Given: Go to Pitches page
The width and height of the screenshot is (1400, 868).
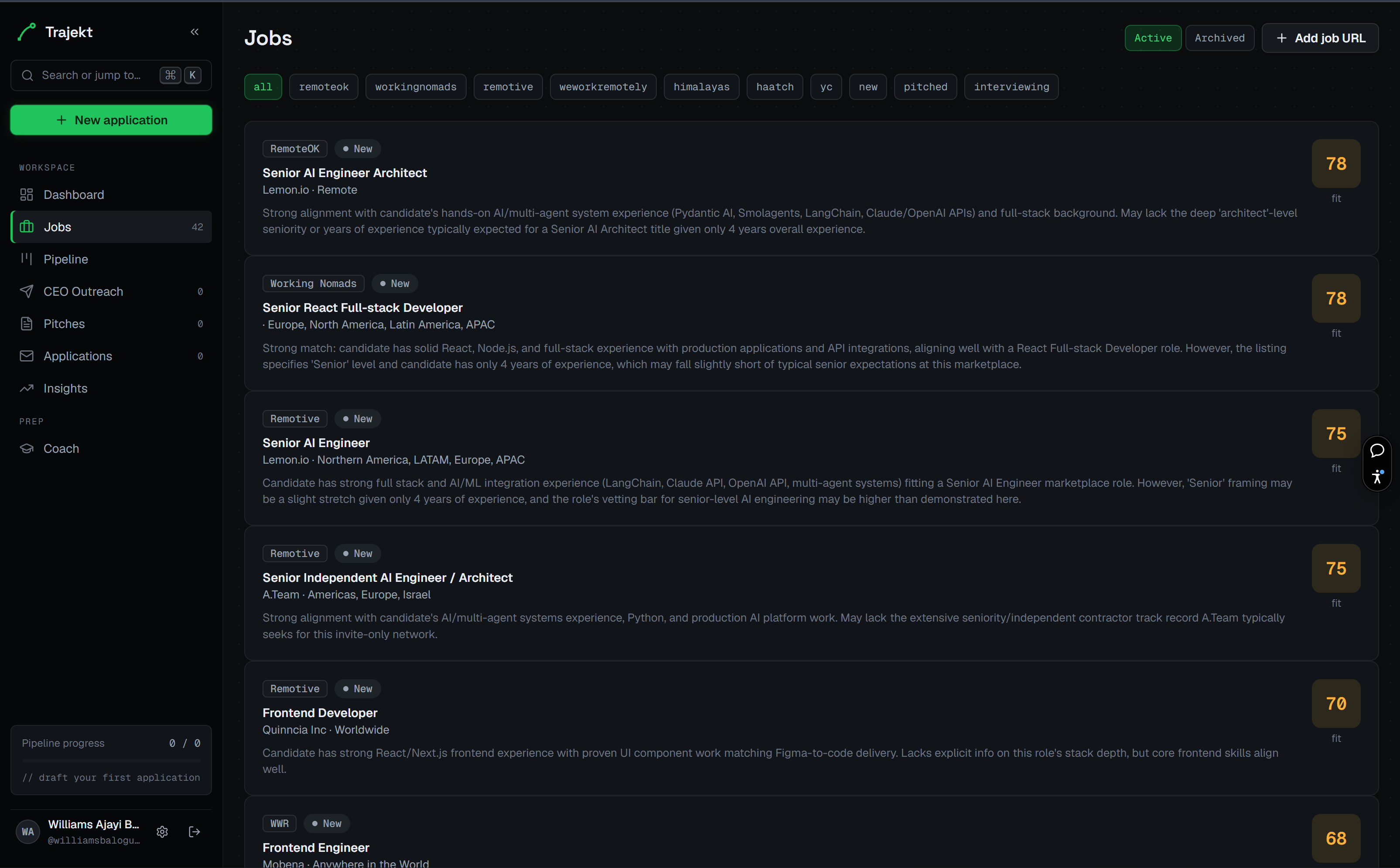Looking at the screenshot, I should click(111, 324).
